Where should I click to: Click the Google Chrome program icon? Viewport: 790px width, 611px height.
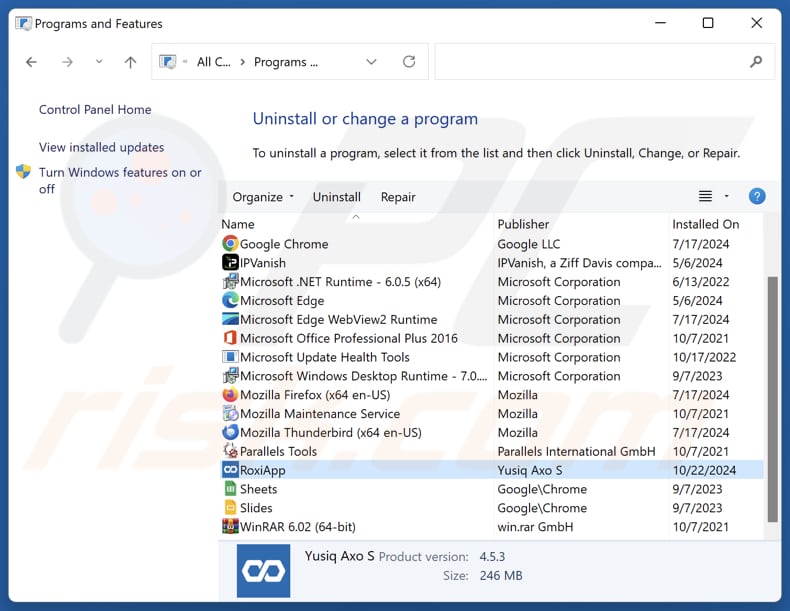pyautogui.click(x=230, y=244)
